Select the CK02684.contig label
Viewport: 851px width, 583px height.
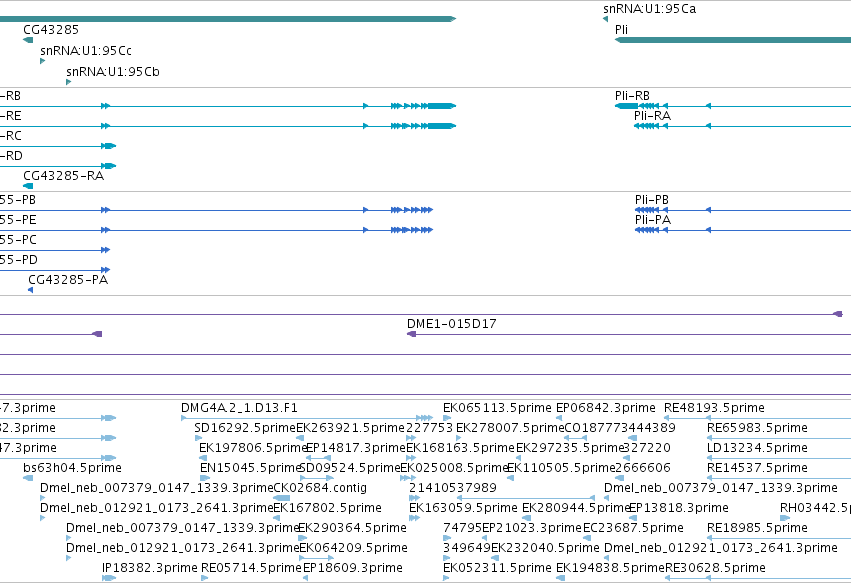[320, 488]
